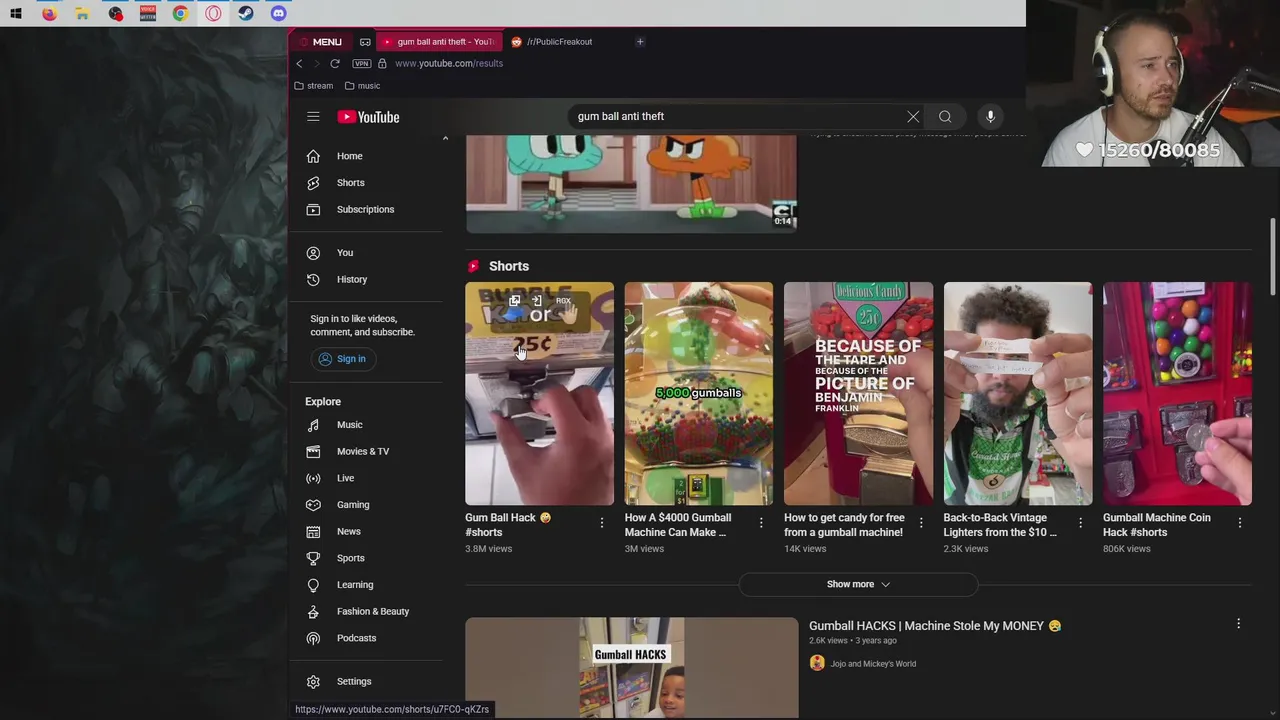This screenshot has width=1280, height=720.
Task: Collapse sidebar with the up arrow
Action: [445, 138]
